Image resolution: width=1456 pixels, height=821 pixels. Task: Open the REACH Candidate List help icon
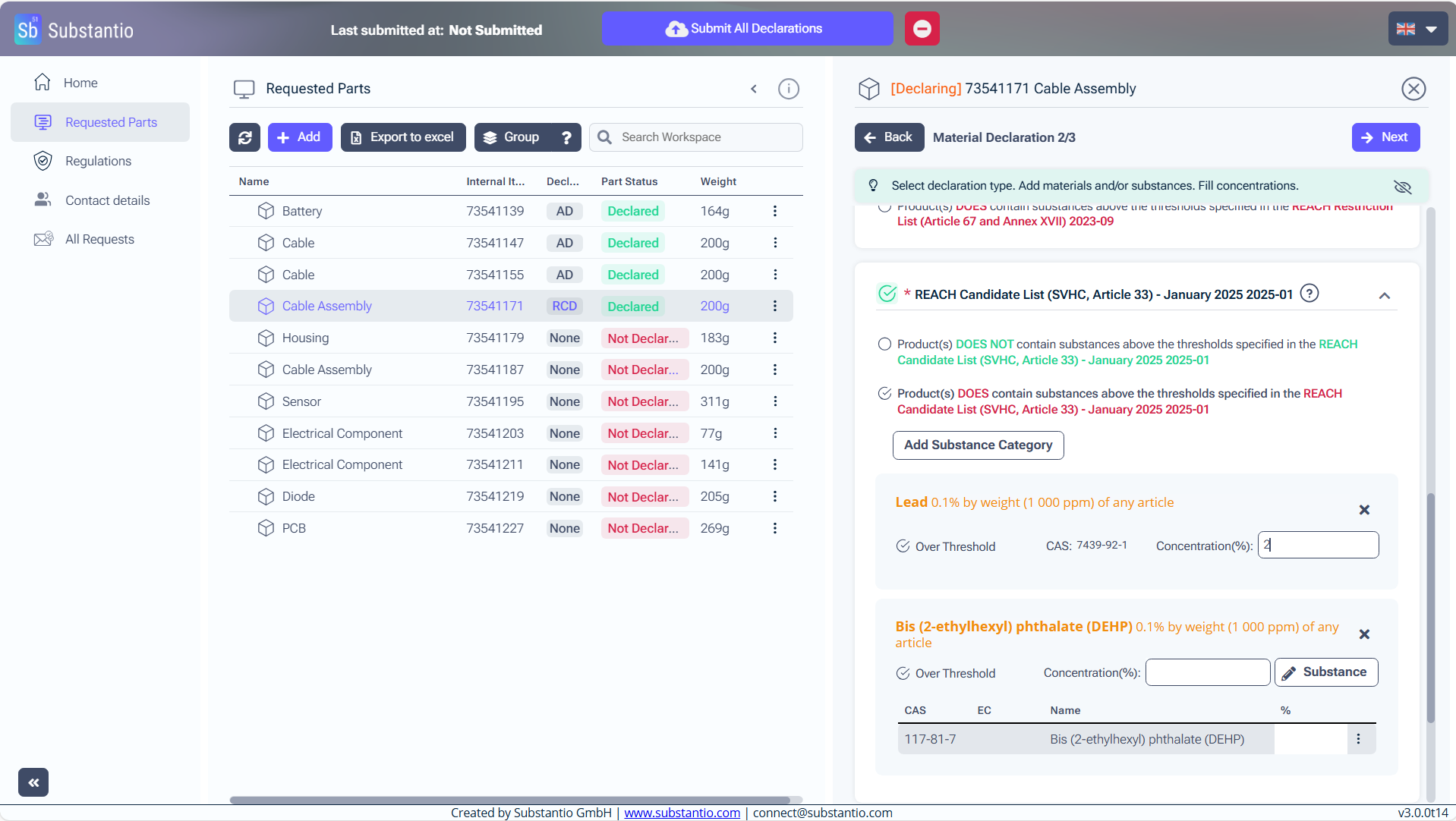pyautogui.click(x=1309, y=294)
